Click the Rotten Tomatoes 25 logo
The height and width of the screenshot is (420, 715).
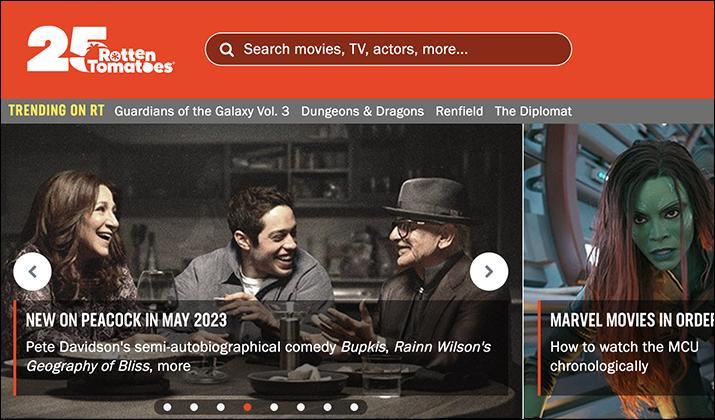pos(100,49)
